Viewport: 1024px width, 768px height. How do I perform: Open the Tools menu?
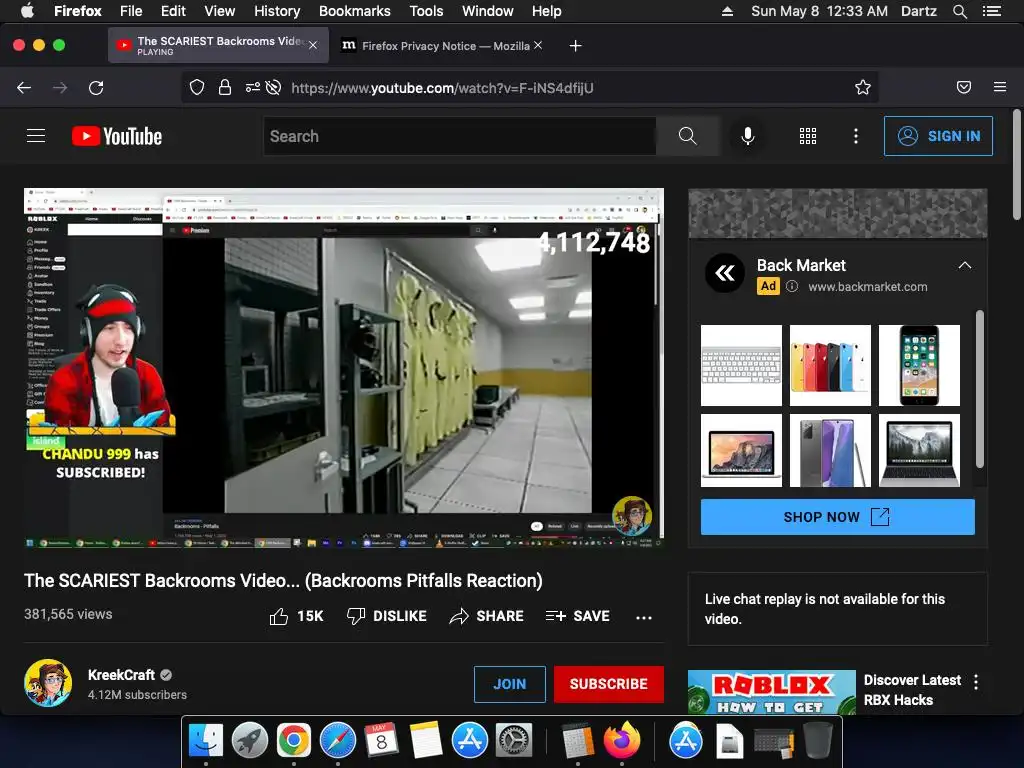click(x=426, y=11)
